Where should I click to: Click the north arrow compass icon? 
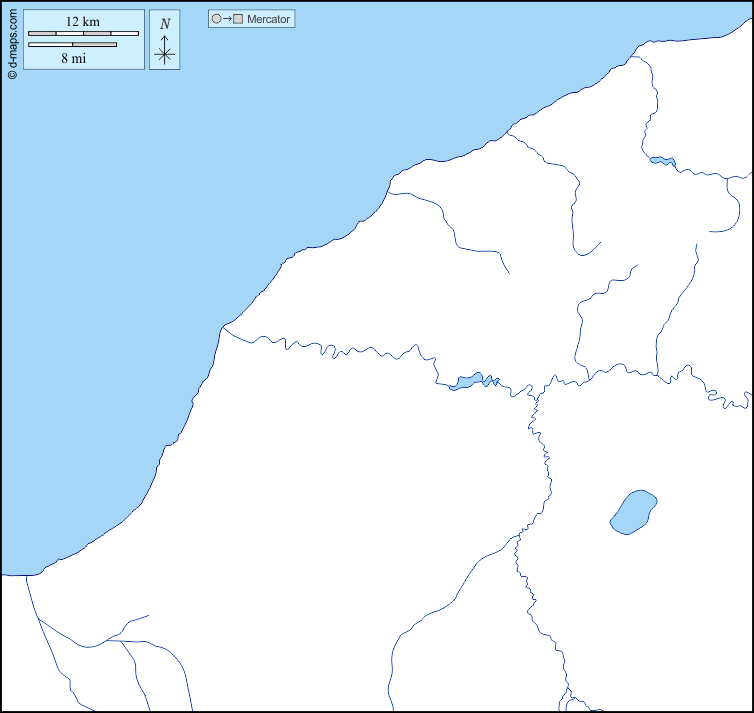(165, 53)
